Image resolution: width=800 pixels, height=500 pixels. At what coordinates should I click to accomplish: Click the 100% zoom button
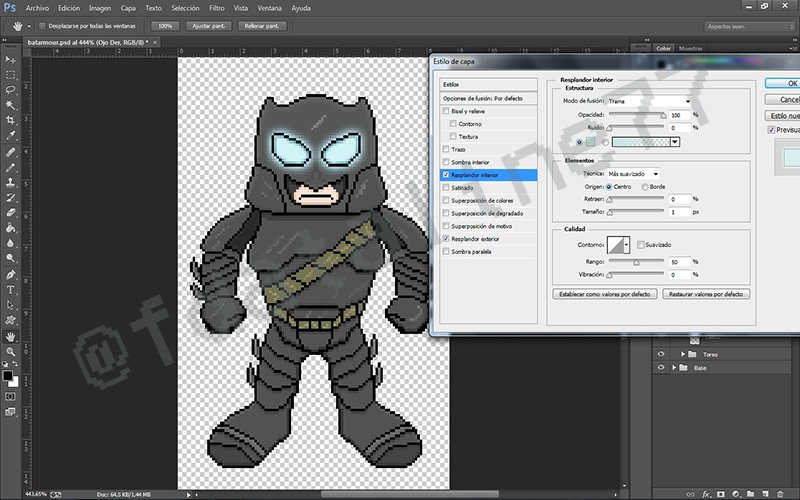click(x=165, y=26)
